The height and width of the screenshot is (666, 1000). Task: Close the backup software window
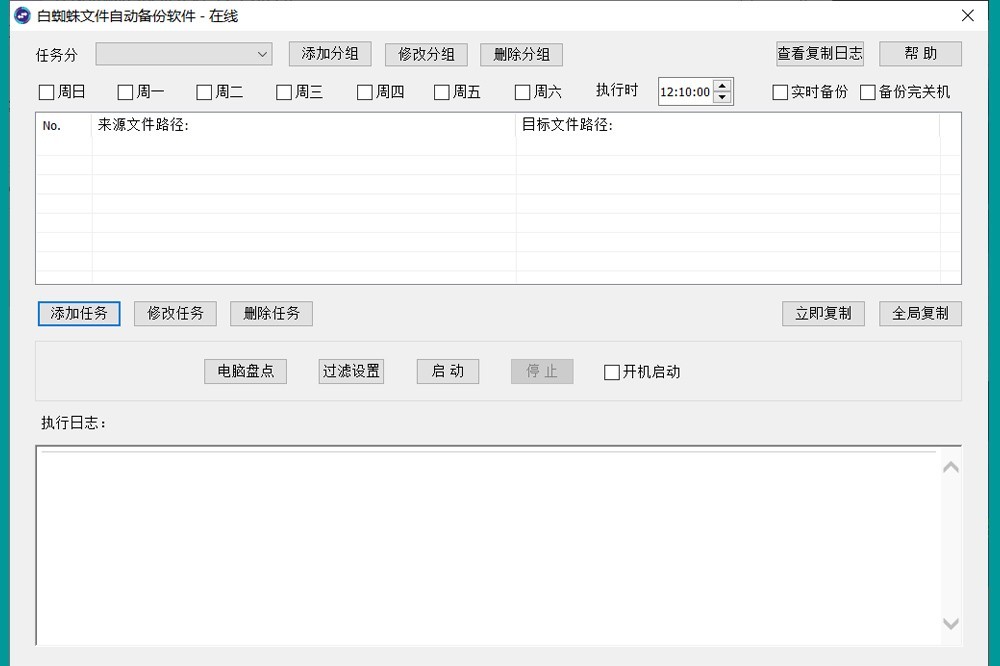click(x=967, y=15)
